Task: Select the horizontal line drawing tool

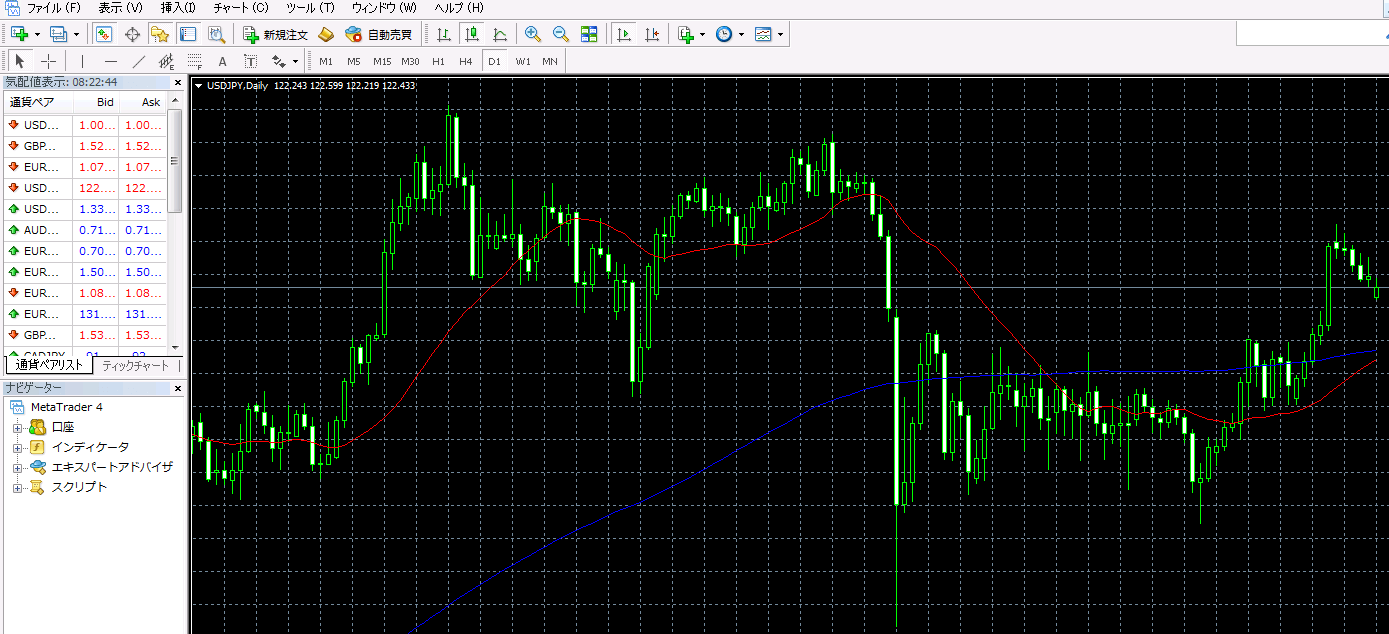Action: point(110,61)
